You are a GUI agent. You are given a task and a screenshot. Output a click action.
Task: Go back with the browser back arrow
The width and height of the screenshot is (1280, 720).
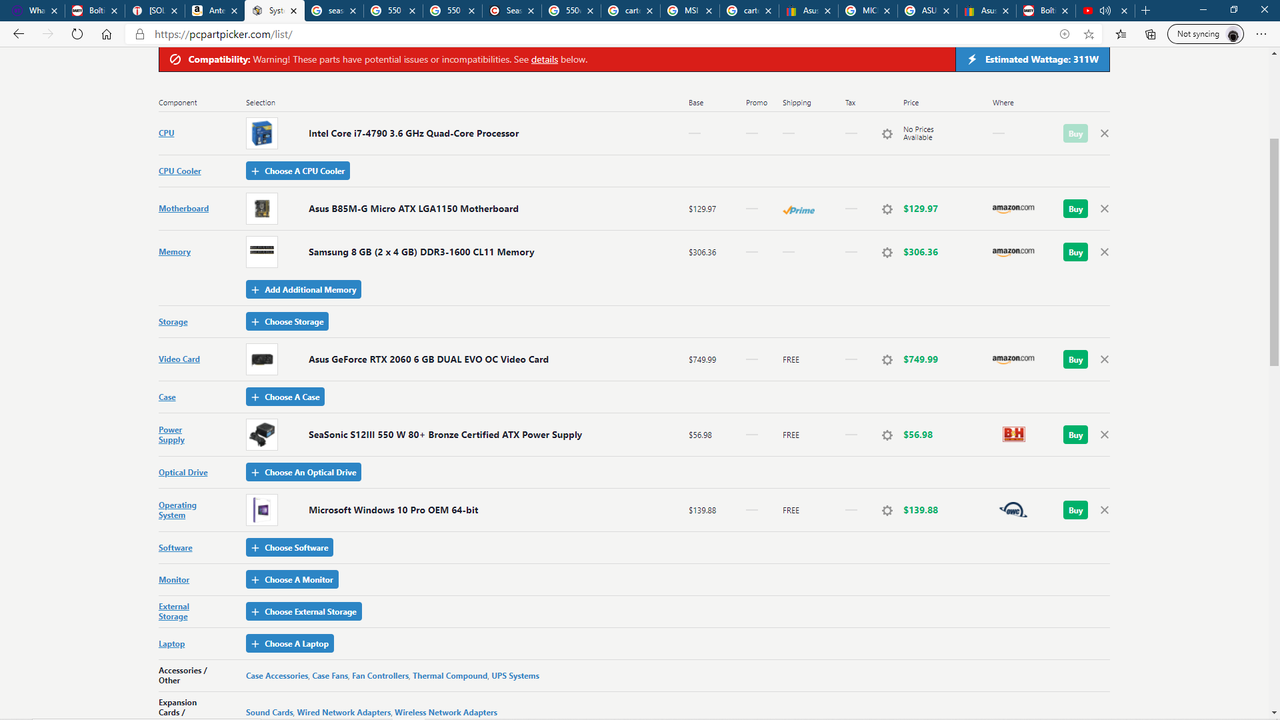[x=18, y=33]
